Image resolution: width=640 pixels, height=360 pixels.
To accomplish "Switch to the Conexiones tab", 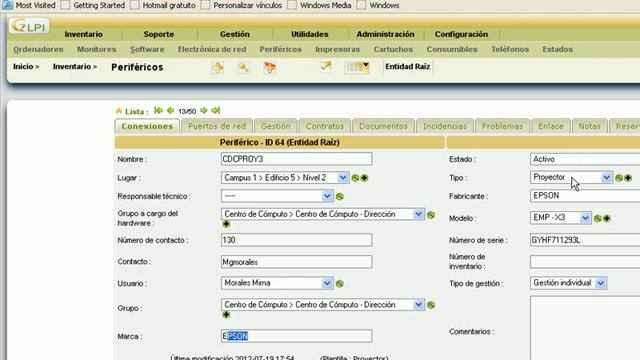I will 147,126.
